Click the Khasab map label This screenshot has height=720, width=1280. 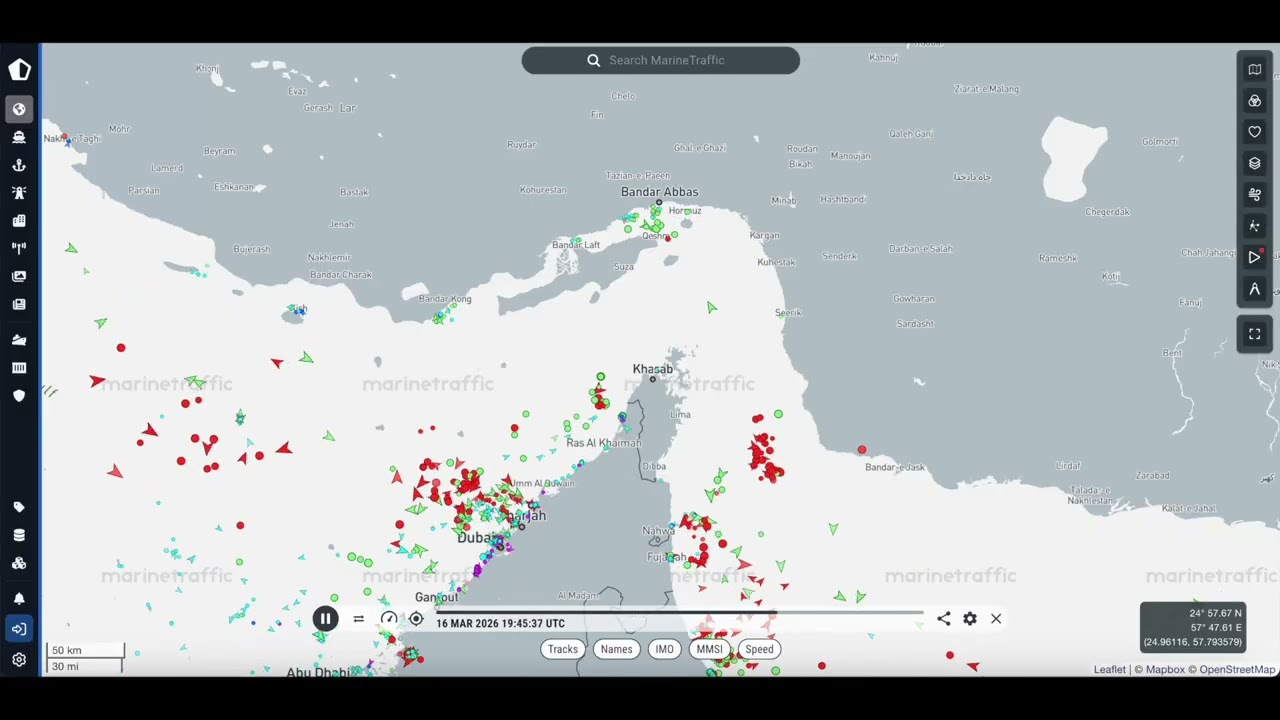tap(652, 369)
